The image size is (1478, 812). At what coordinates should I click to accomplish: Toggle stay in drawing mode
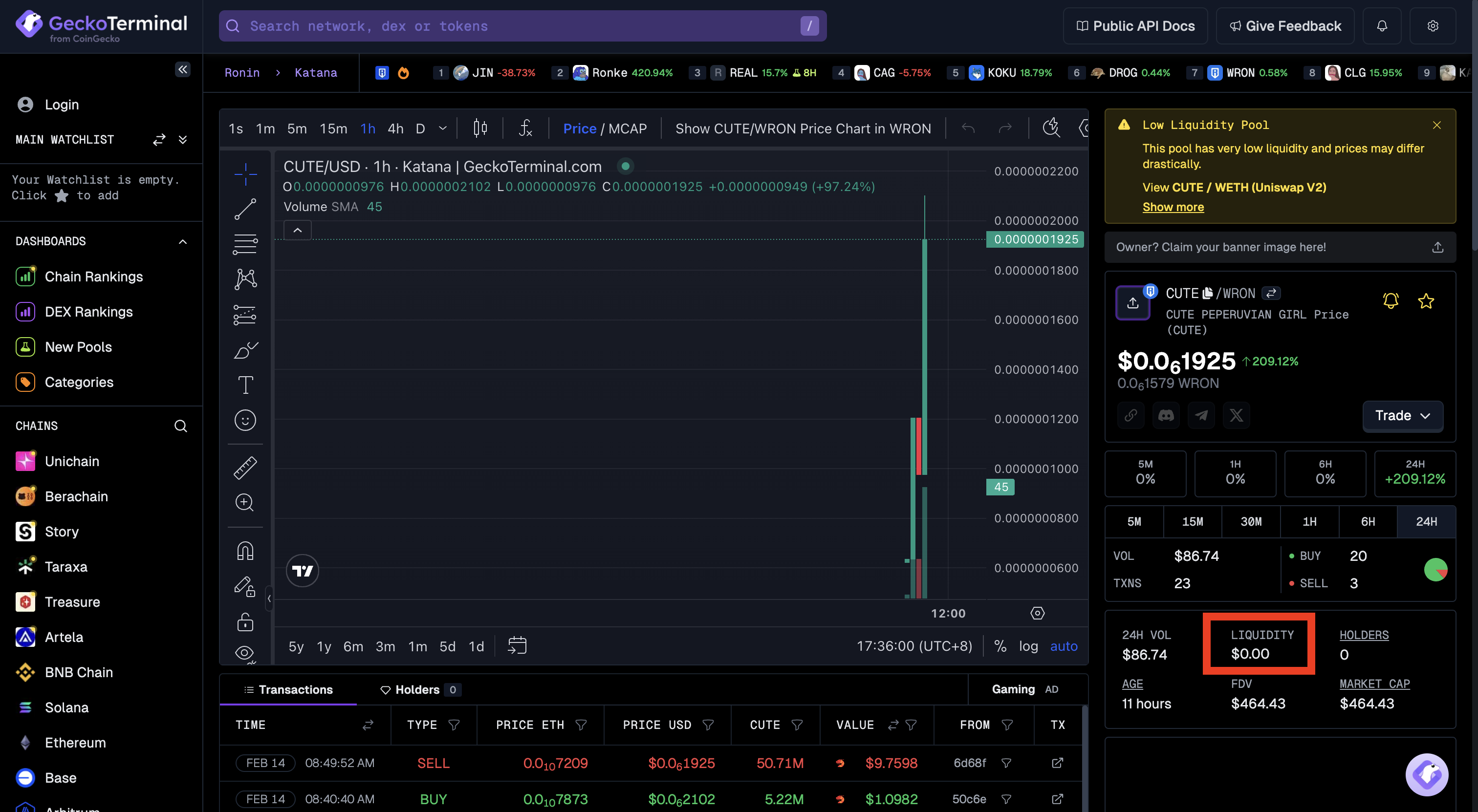[x=245, y=587]
